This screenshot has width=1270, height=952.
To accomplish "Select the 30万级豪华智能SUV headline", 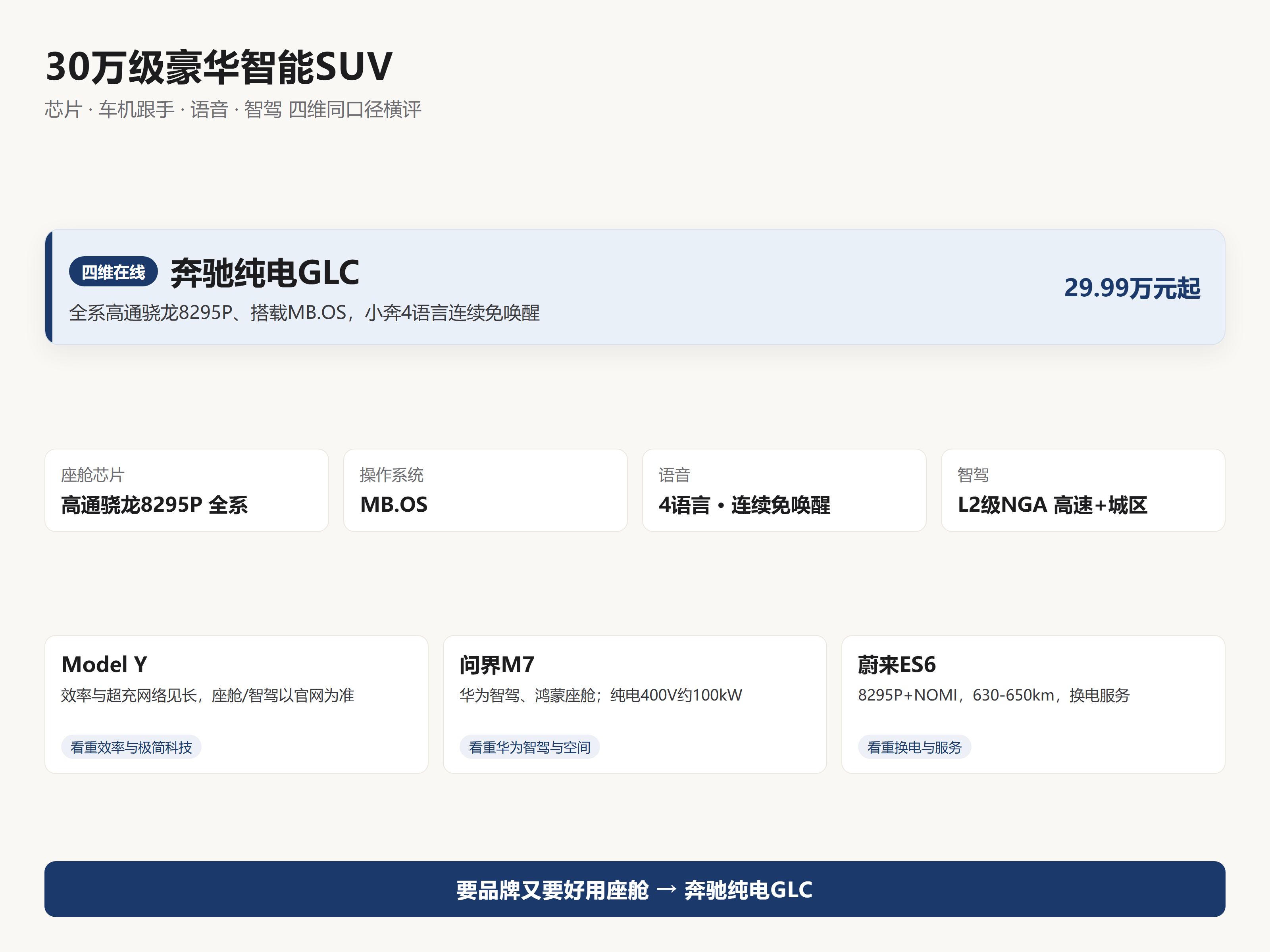I will [219, 67].
